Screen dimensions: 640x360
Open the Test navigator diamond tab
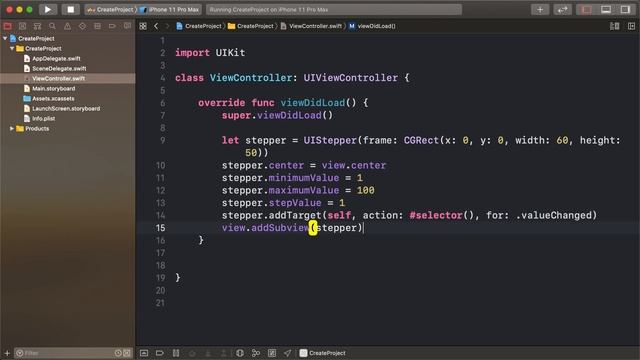82,26
